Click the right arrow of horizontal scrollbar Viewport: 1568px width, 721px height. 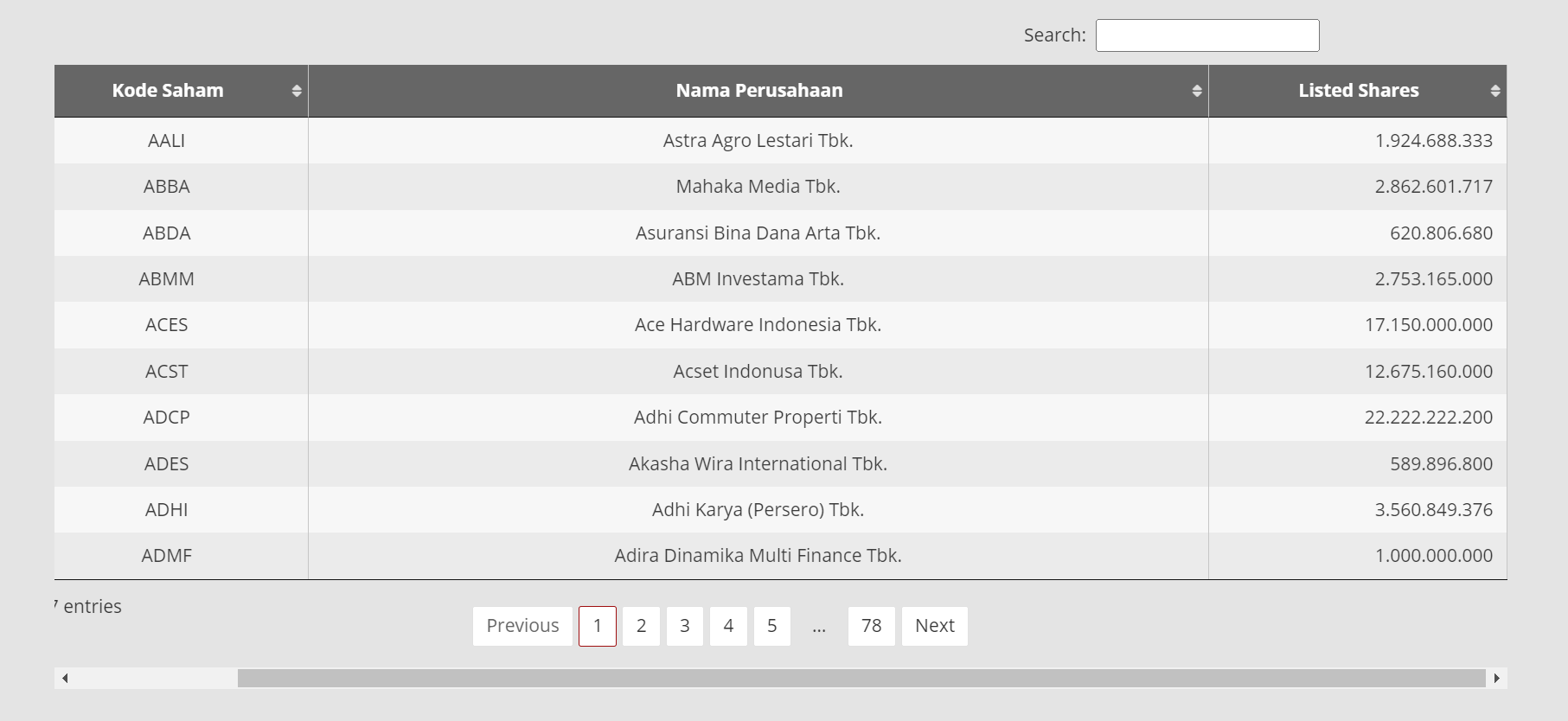(1497, 678)
